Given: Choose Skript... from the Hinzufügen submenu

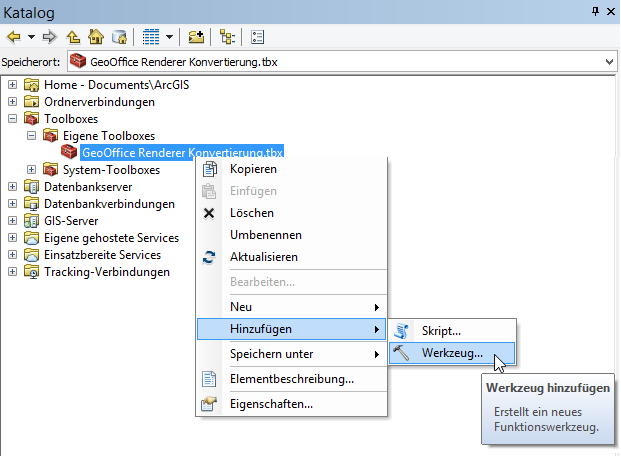Looking at the screenshot, I should [441, 330].
